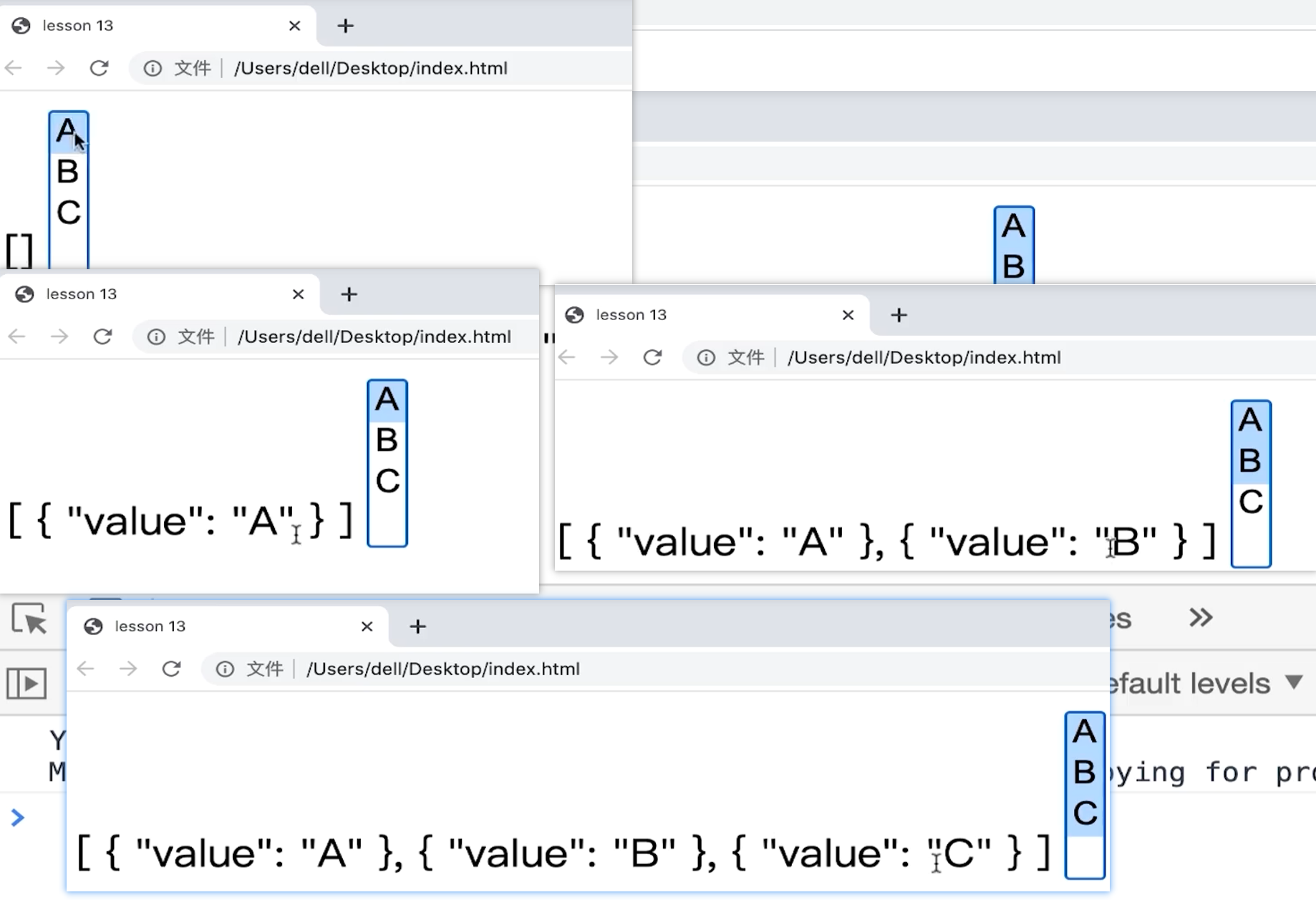
Task: Close the lesson 13 tab in two-value window
Action: point(848,315)
